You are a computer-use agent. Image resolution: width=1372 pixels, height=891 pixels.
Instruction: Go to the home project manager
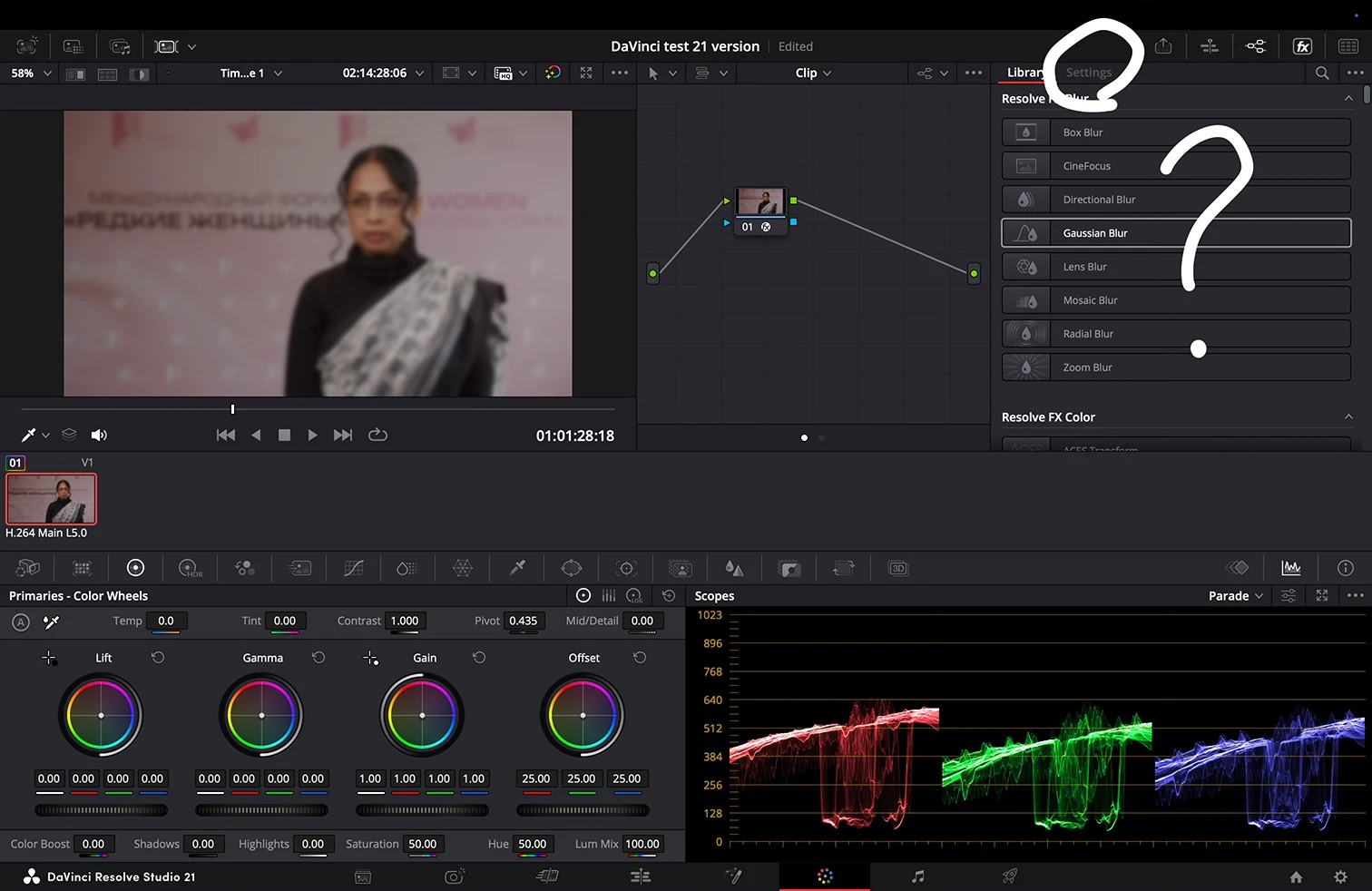tap(1296, 876)
